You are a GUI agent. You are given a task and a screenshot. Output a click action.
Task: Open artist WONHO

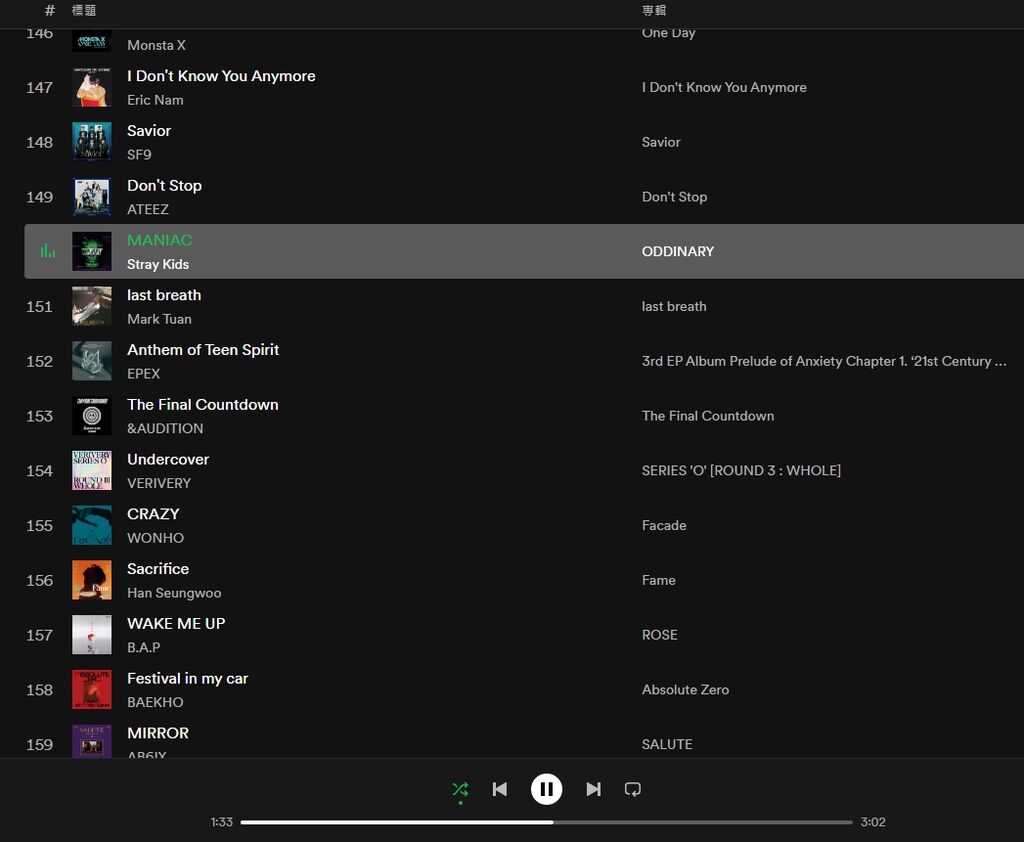(155, 538)
